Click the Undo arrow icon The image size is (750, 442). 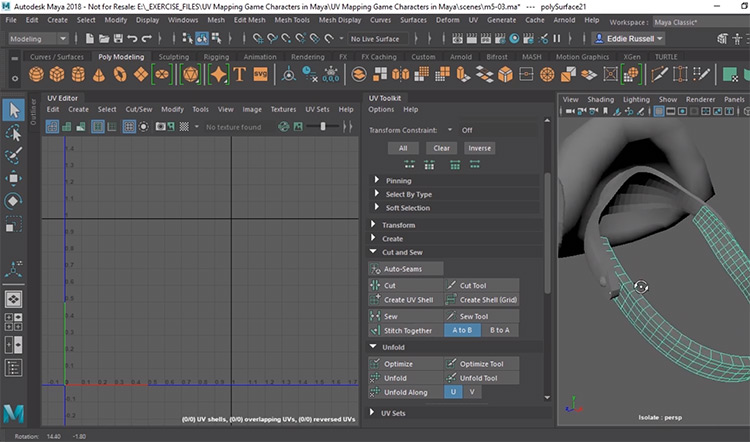click(132, 39)
